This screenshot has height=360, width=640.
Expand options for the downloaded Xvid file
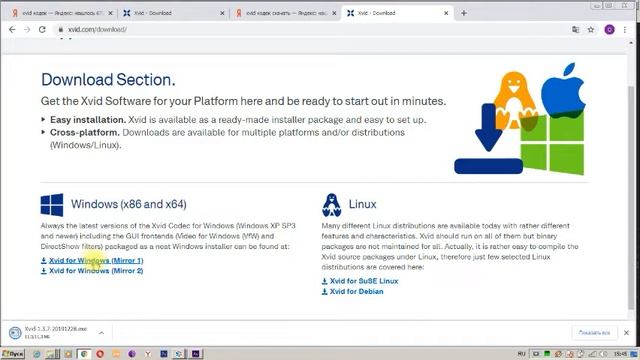tap(101, 333)
